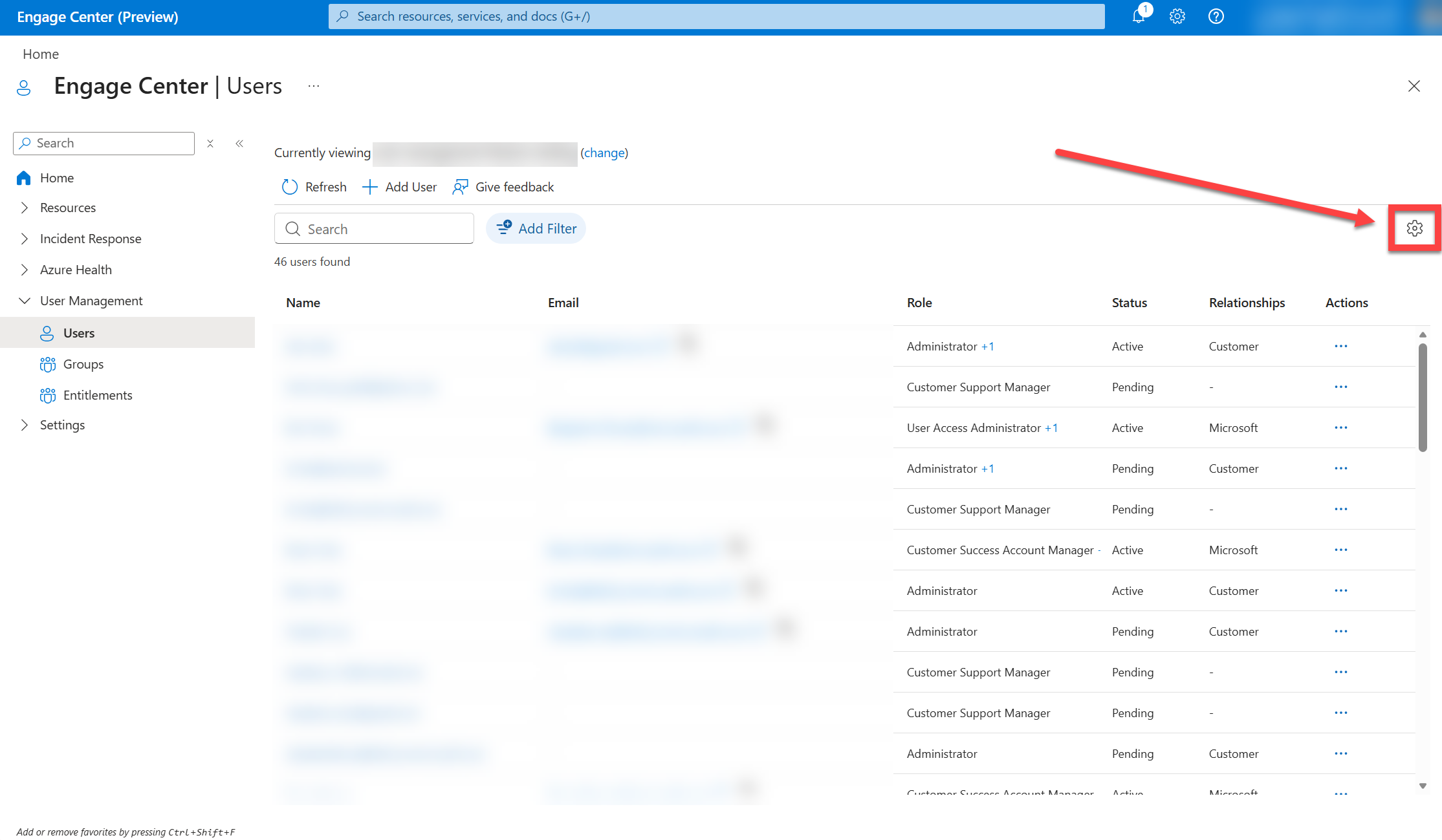
Task: Collapse the User Management section
Action: tap(25, 301)
